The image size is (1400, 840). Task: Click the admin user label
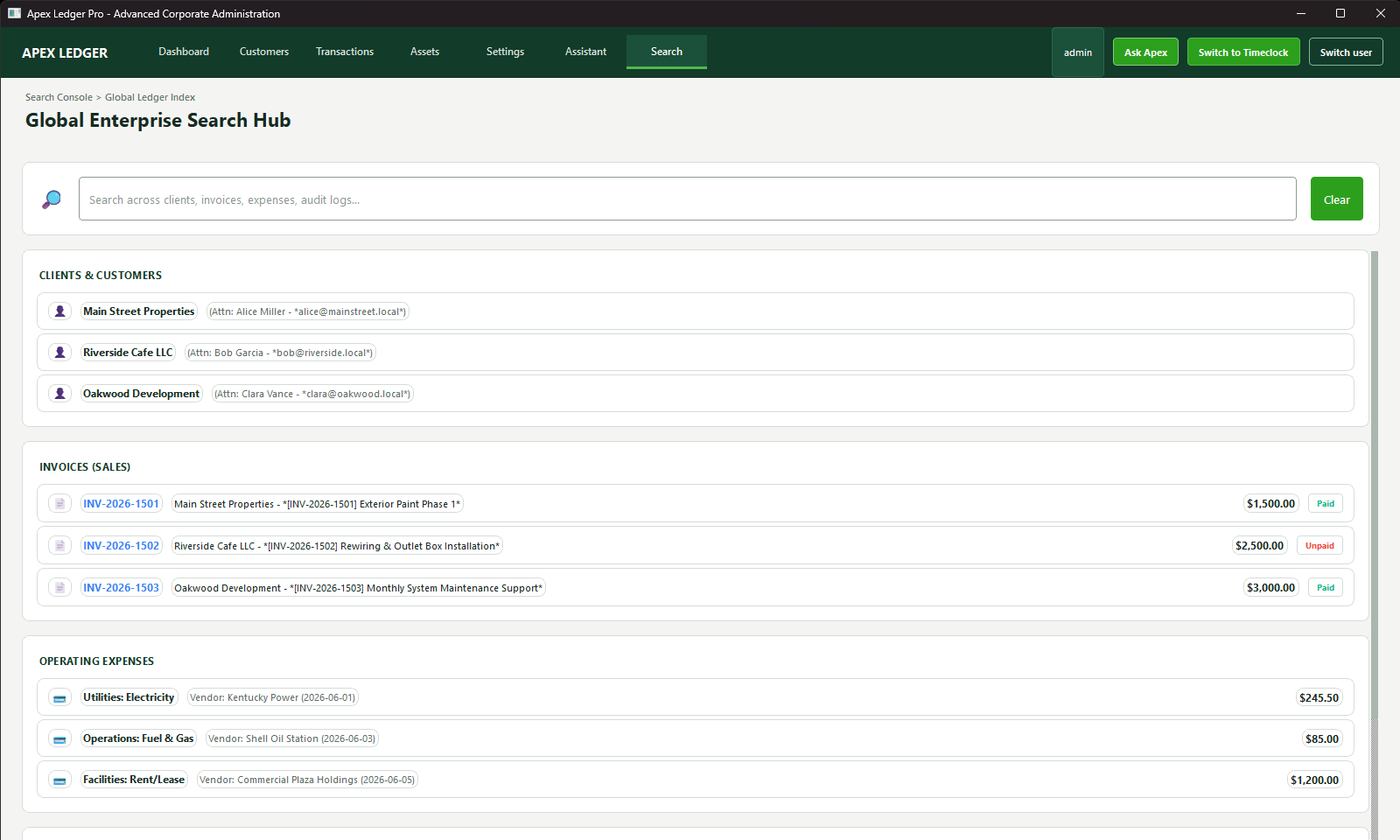(x=1078, y=52)
